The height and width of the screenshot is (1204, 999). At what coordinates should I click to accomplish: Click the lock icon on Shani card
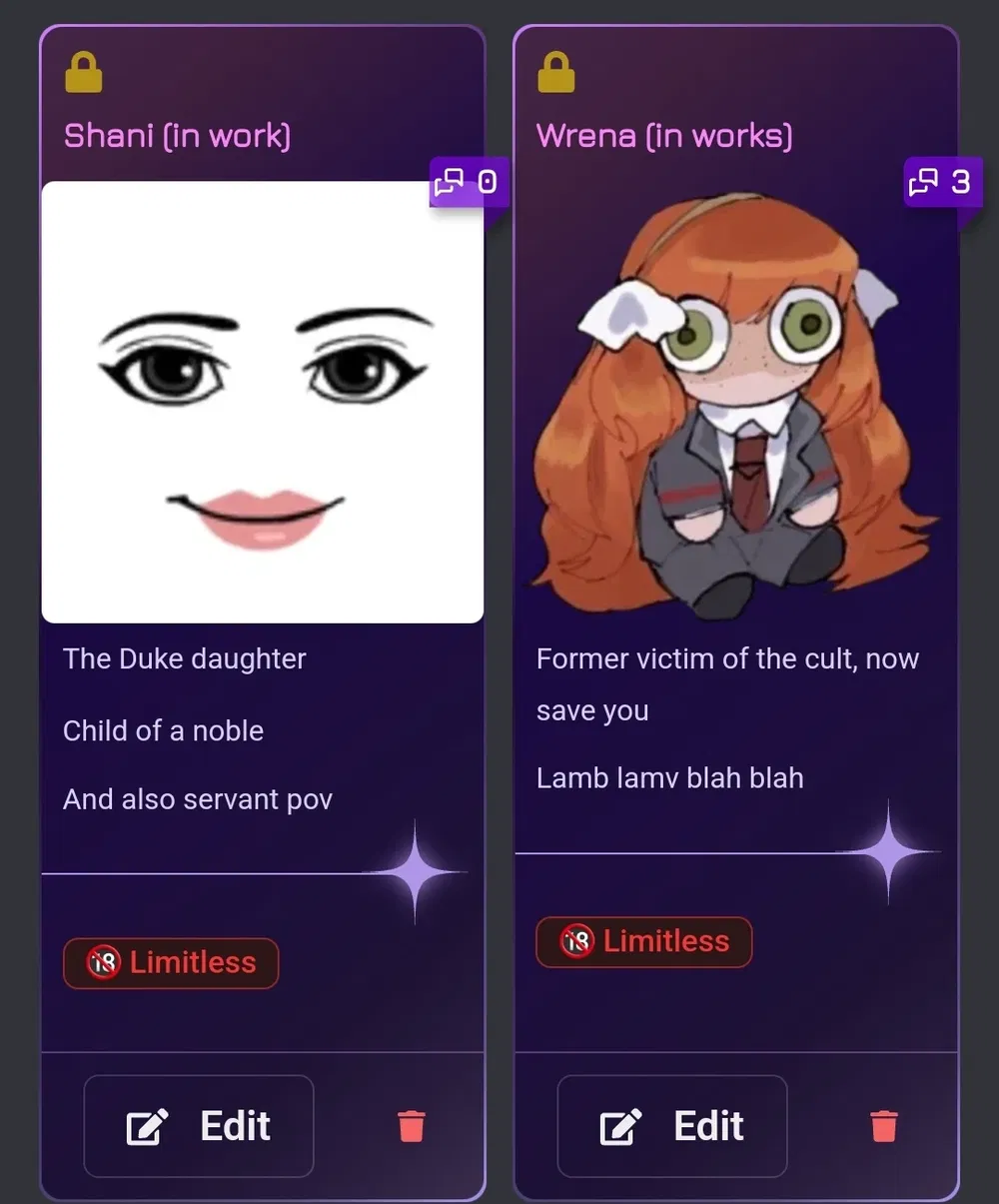(x=83, y=73)
